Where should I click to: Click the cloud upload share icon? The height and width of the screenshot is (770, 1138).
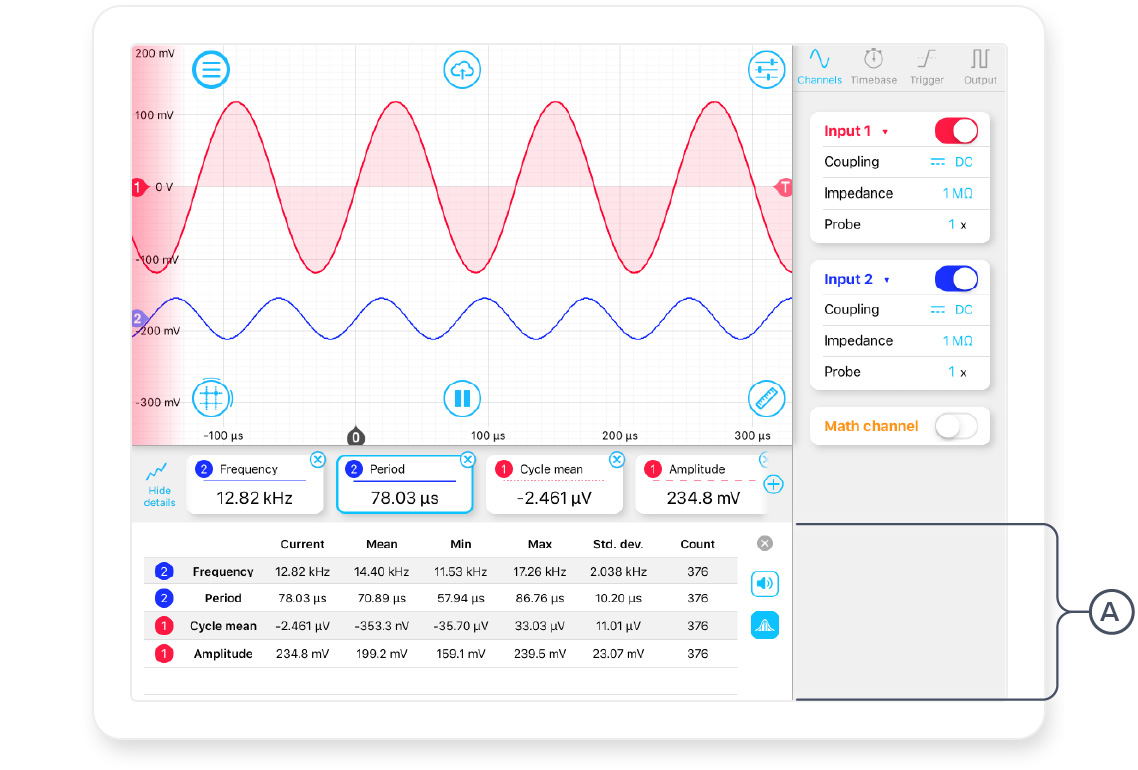tap(462, 69)
